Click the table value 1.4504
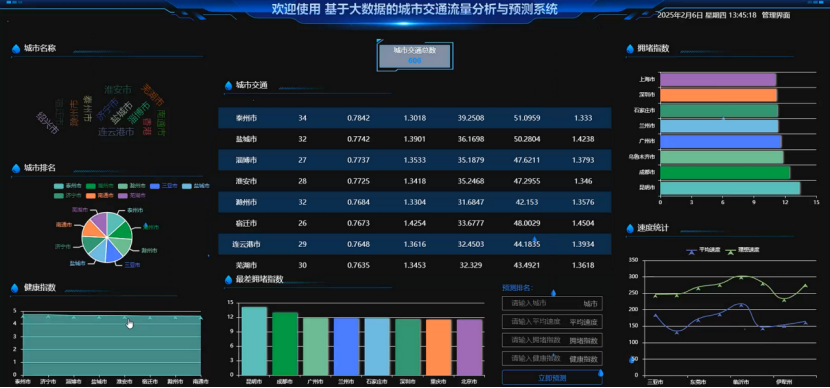Screen dimensions: 830x388 click(583, 223)
